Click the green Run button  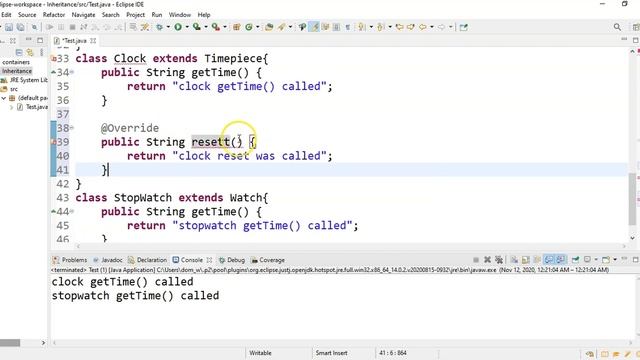pyautogui.click(x=178, y=27)
